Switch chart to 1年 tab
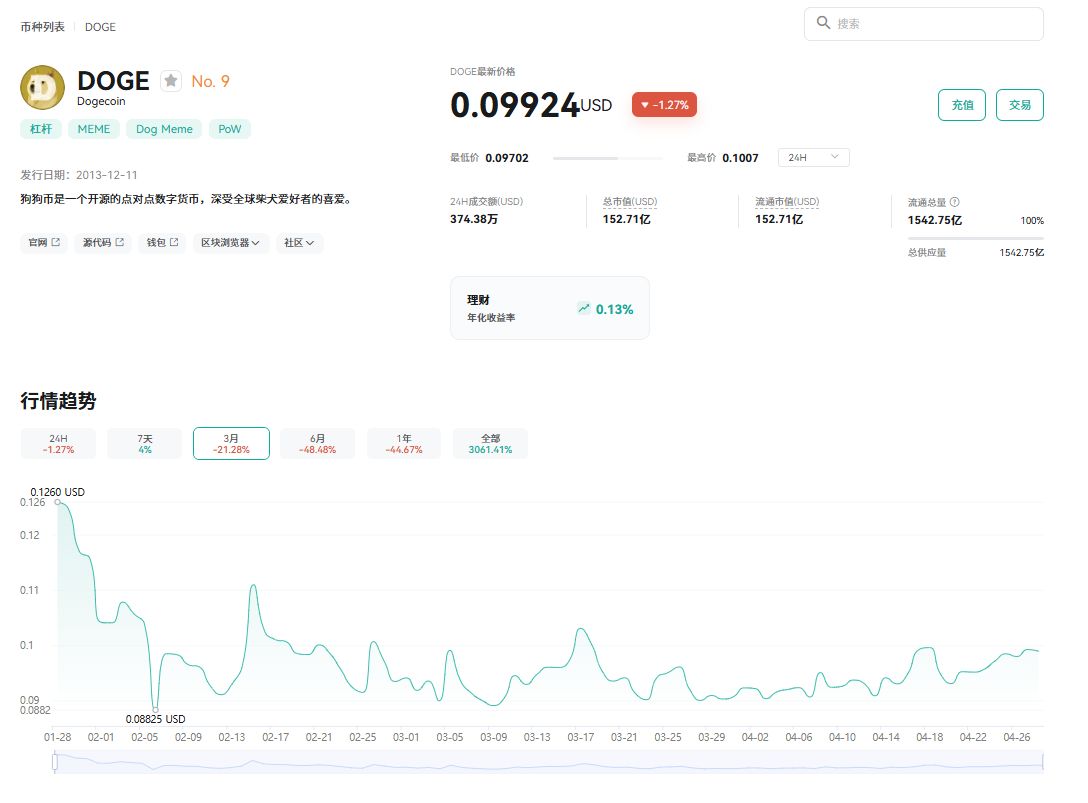The width and height of the screenshot is (1088, 803). (404, 443)
